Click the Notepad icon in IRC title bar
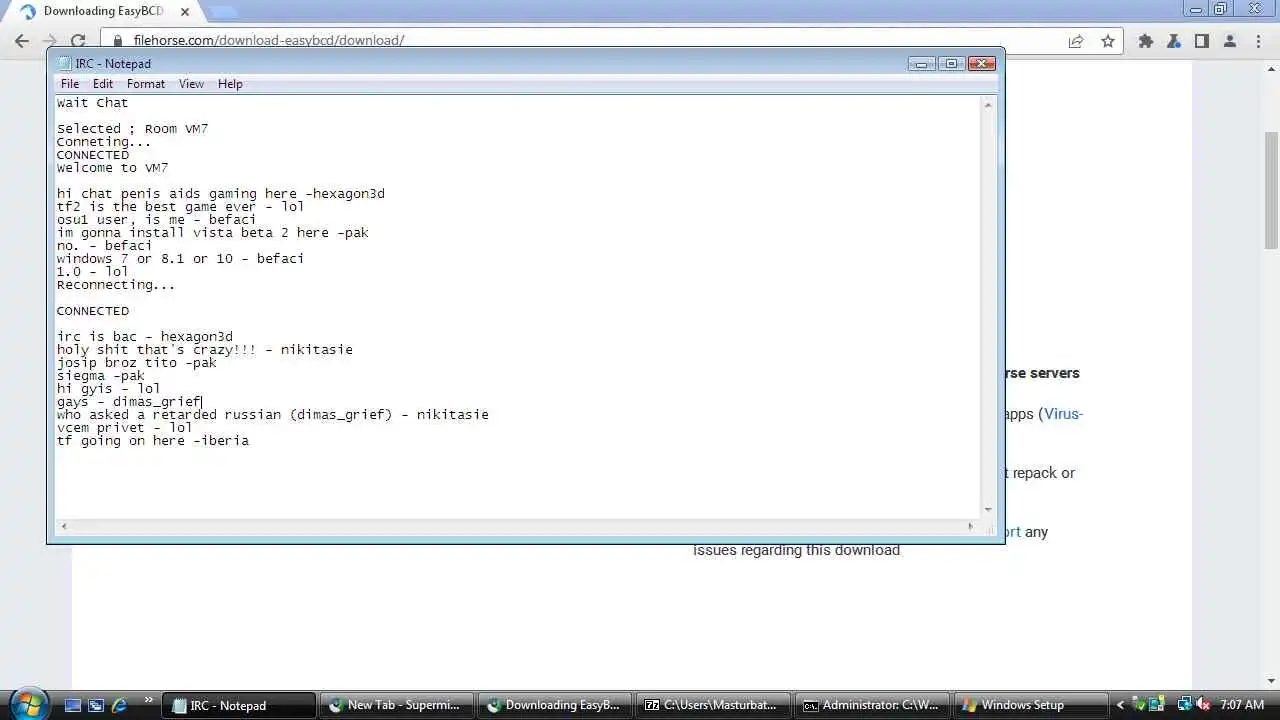 [x=65, y=64]
